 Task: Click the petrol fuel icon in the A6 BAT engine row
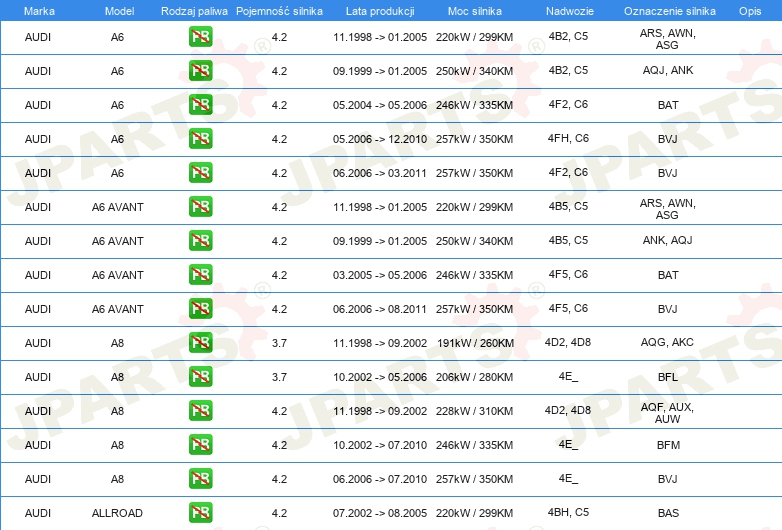point(200,105)
